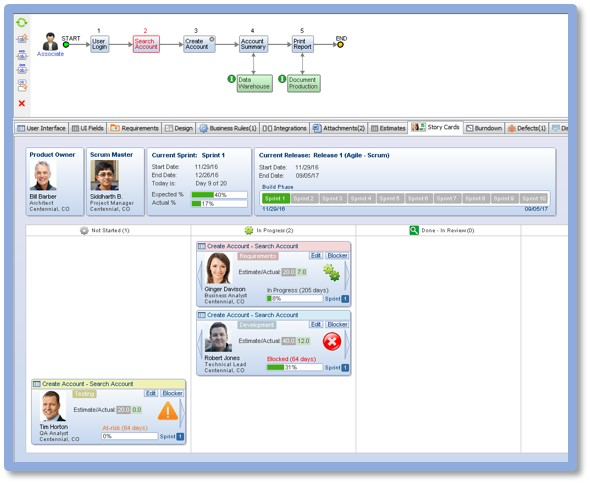Click the Requirements tag on Ginger Davison card
This screenshot has height=484, width=590.
pos(258,256)
